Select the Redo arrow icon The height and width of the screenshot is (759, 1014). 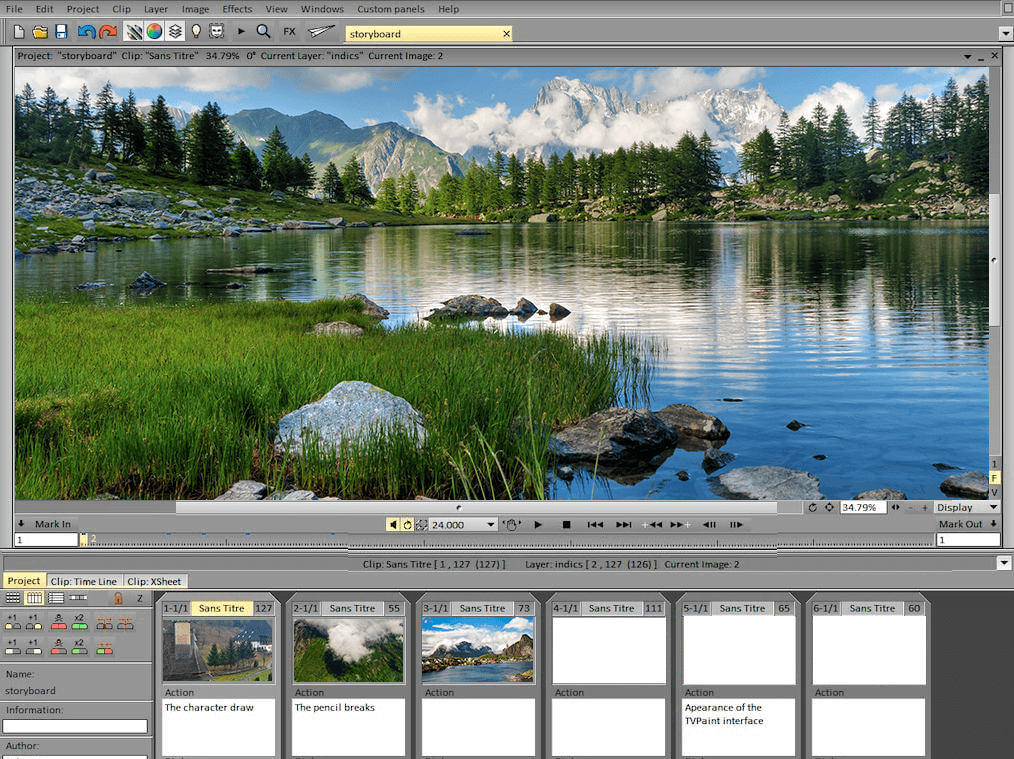pyautogui.click(x=106, y=31)
